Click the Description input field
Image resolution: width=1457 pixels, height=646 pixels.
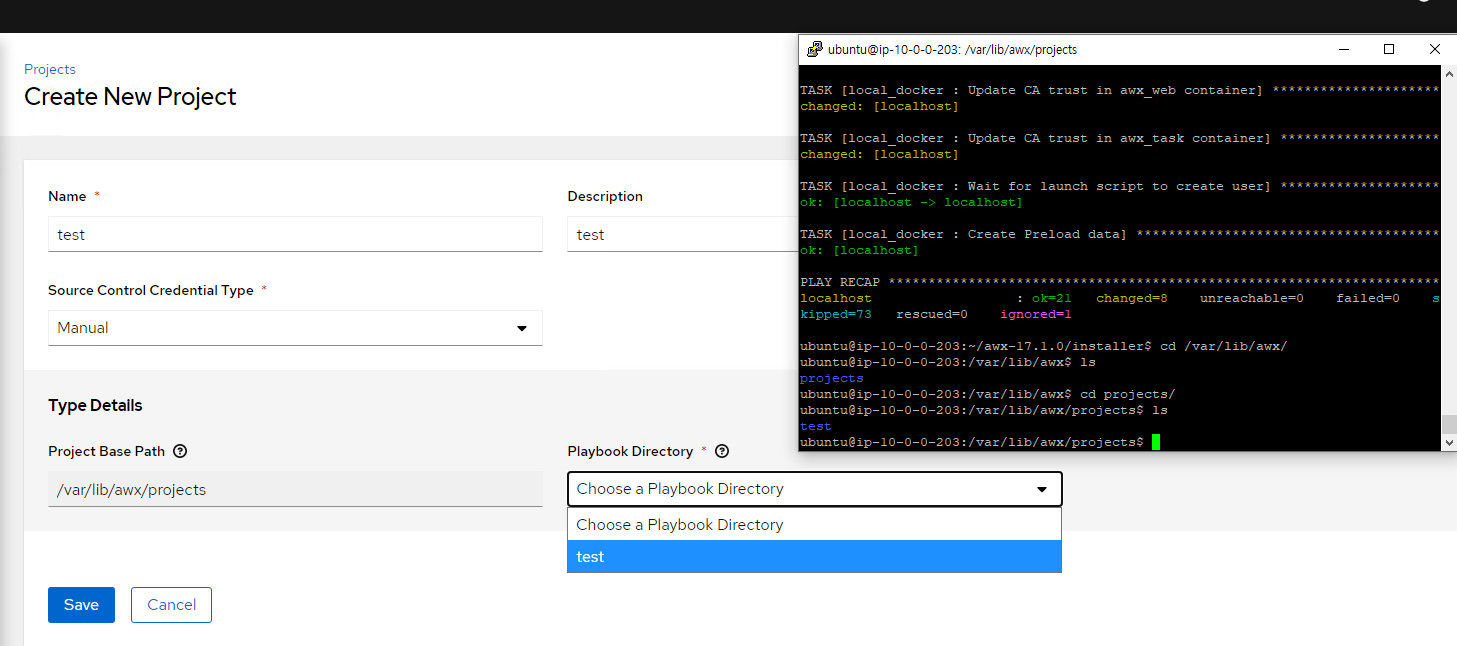(683, 235)
